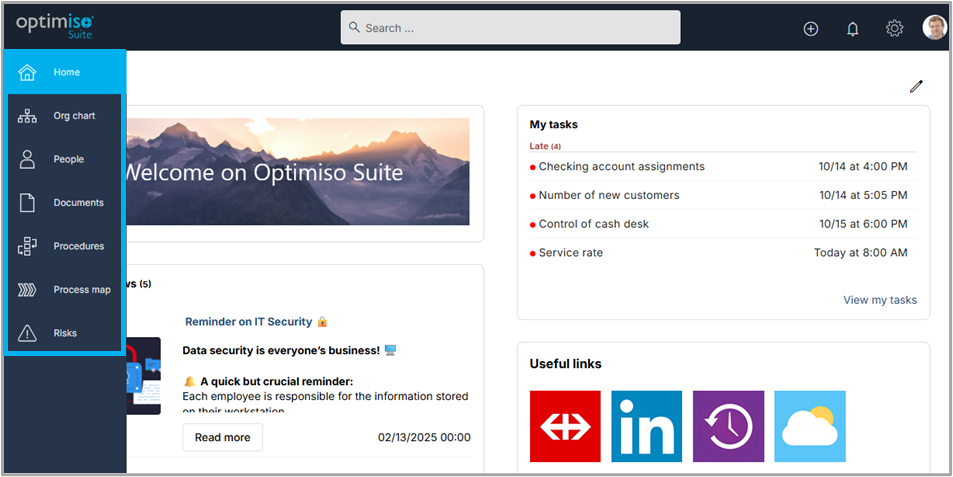
Task: Open the Checking account assignments task
Action: (x=621, y=167)
